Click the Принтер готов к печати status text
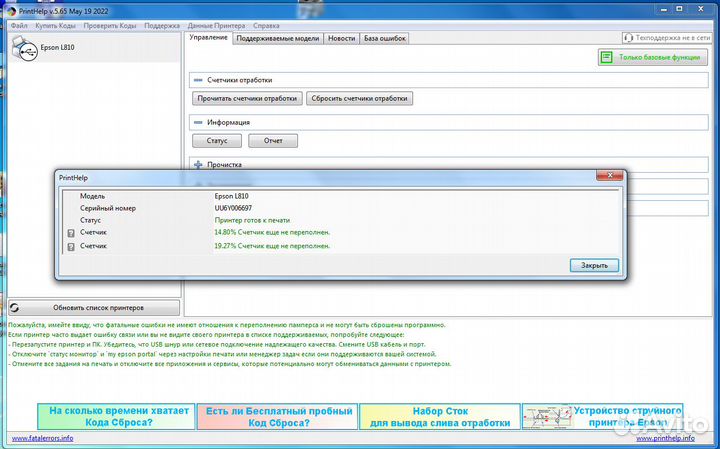 click(x=252, y=220)
